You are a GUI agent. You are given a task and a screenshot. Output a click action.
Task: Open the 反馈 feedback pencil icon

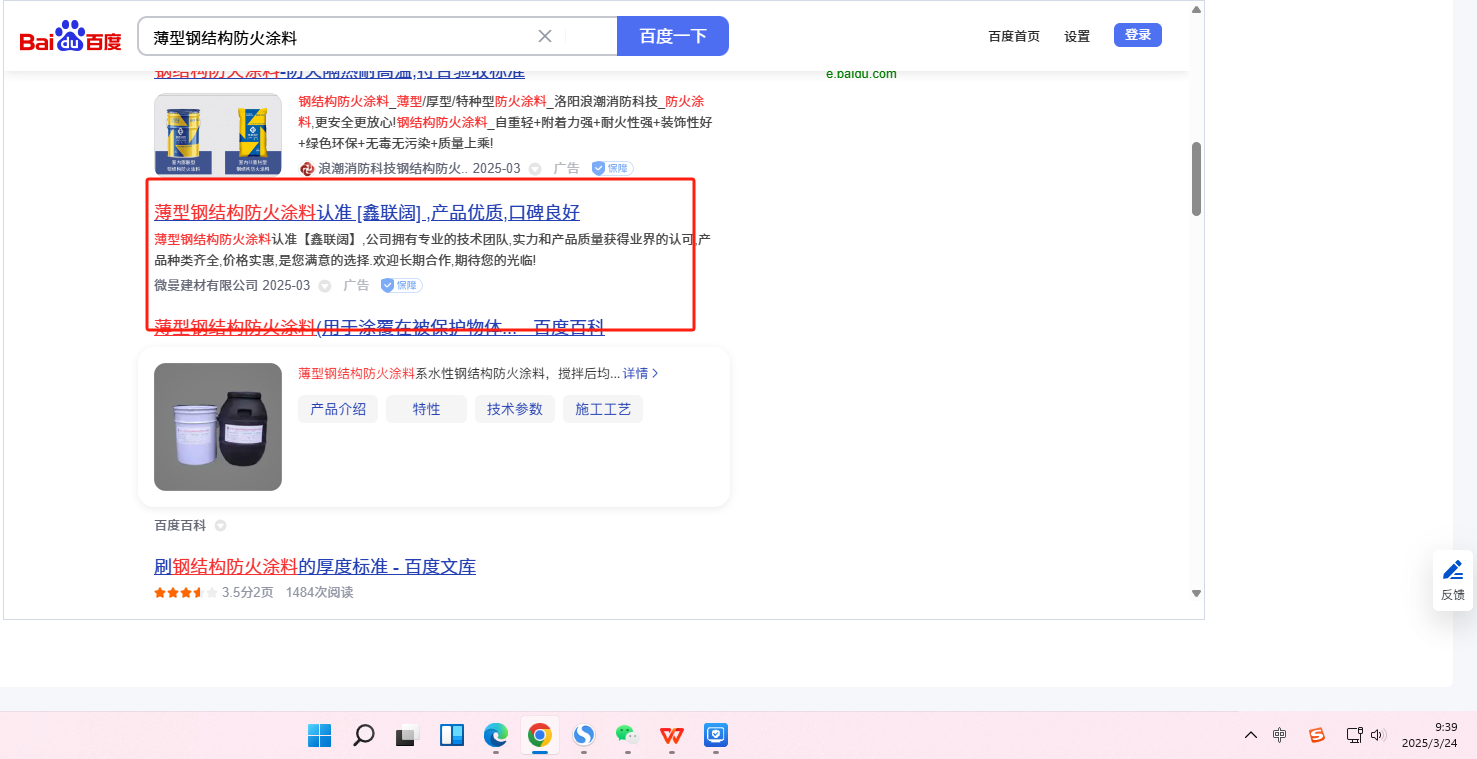[1452, 570]
